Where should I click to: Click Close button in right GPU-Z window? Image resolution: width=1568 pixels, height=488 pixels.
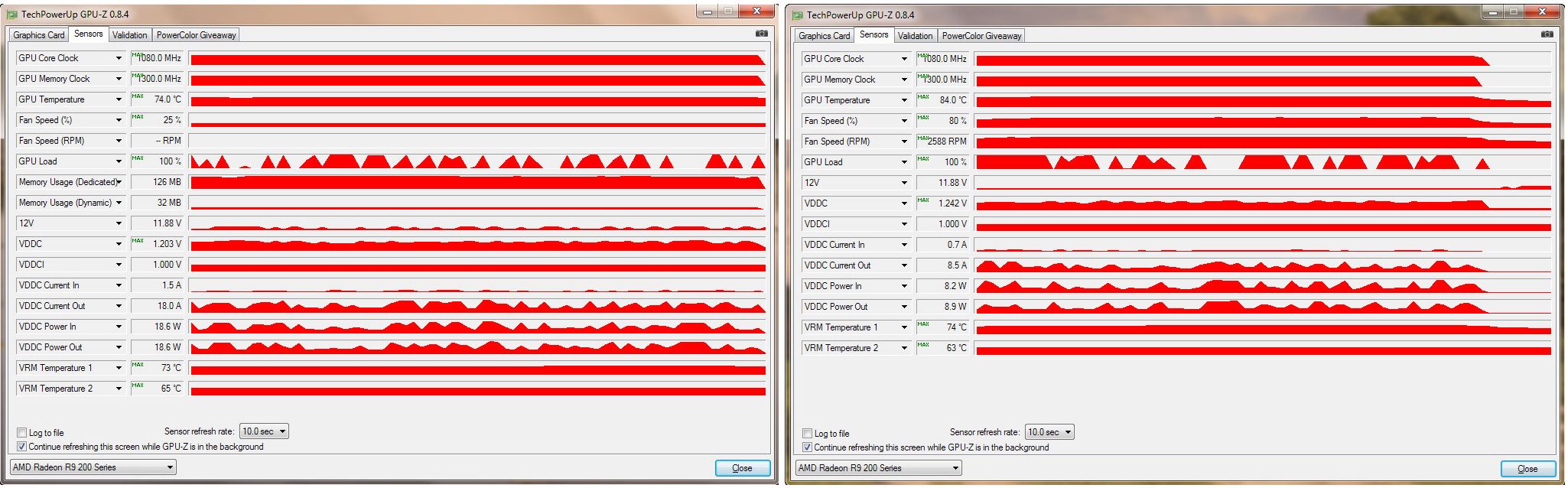(1528, 469)
